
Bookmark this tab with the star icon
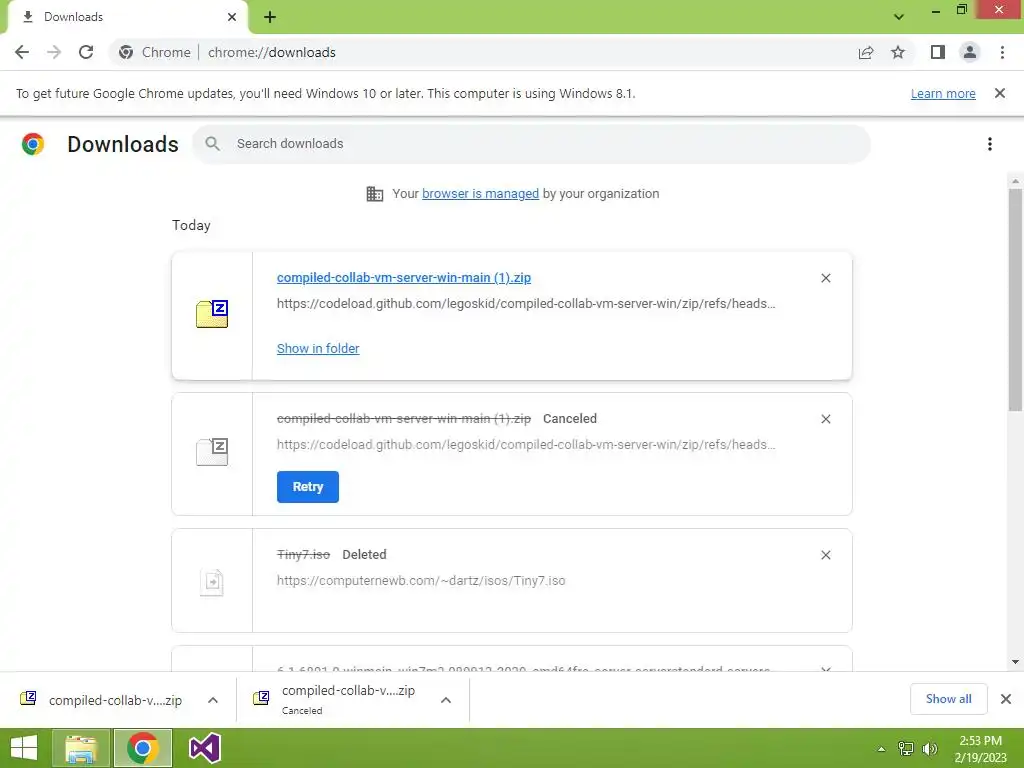pyautogui.click(x=898, y=52)
